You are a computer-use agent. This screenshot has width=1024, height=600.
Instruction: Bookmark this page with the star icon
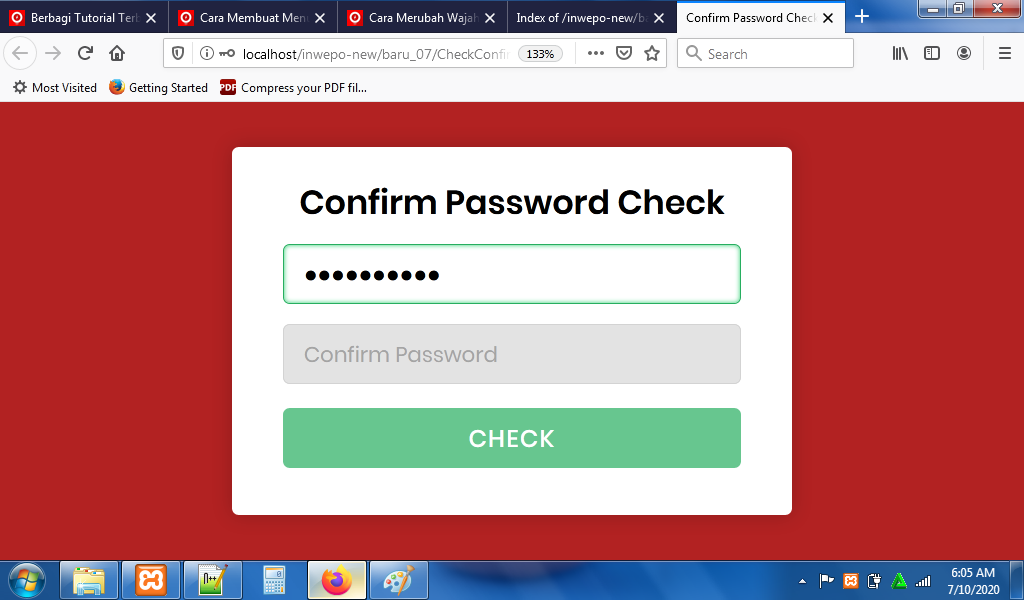coord(652,54)
